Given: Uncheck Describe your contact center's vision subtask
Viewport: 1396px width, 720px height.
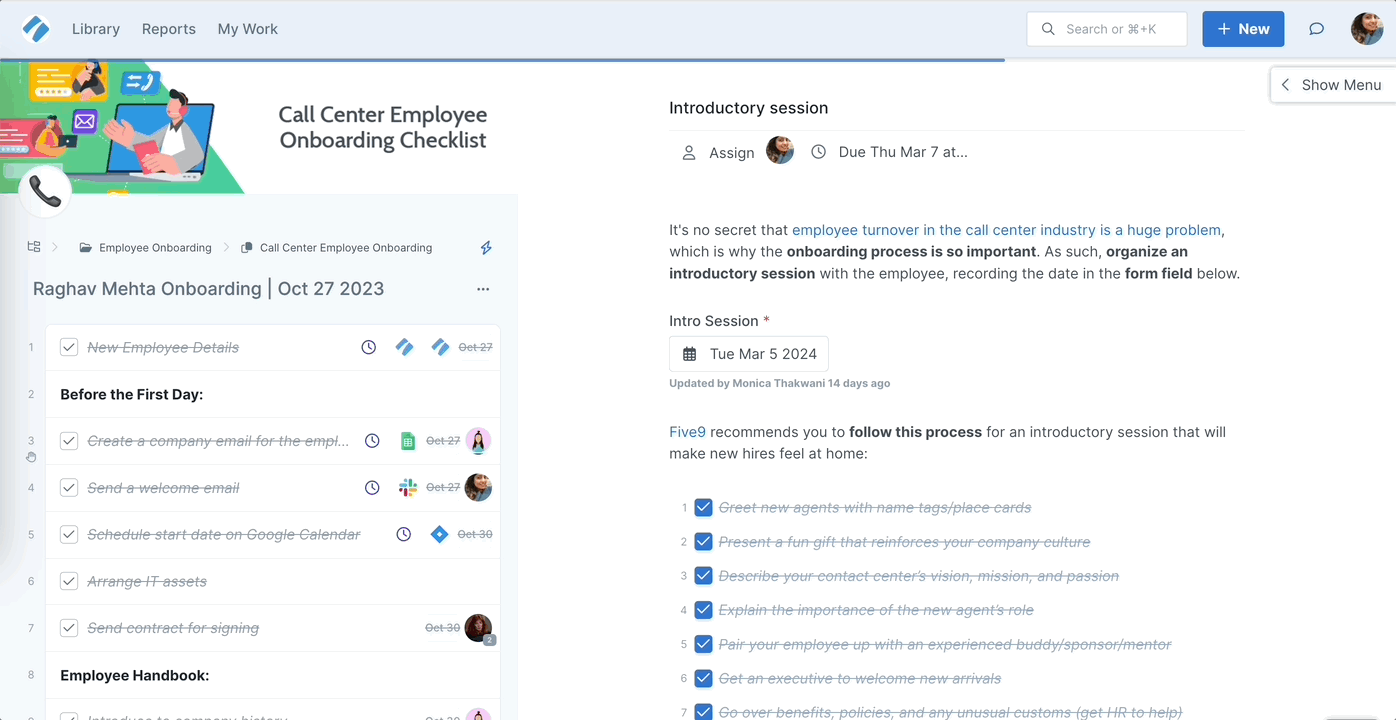Looking at the screenshot, I should coord(703,576).
